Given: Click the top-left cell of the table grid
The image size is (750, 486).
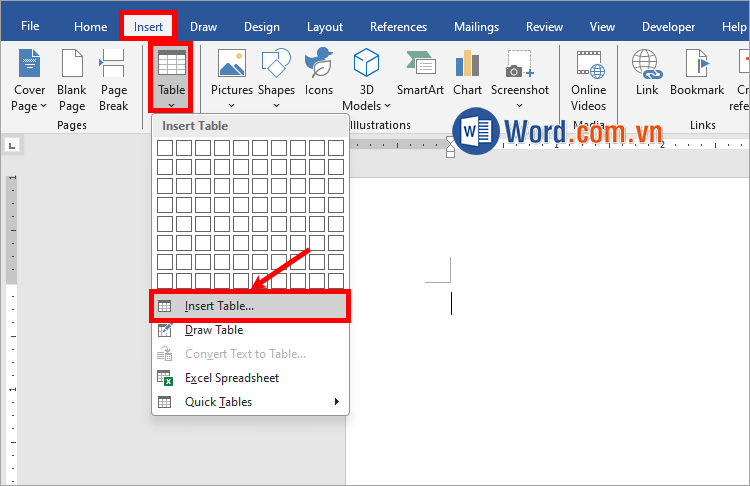Looking at the screenshot, I should (165, 148).
